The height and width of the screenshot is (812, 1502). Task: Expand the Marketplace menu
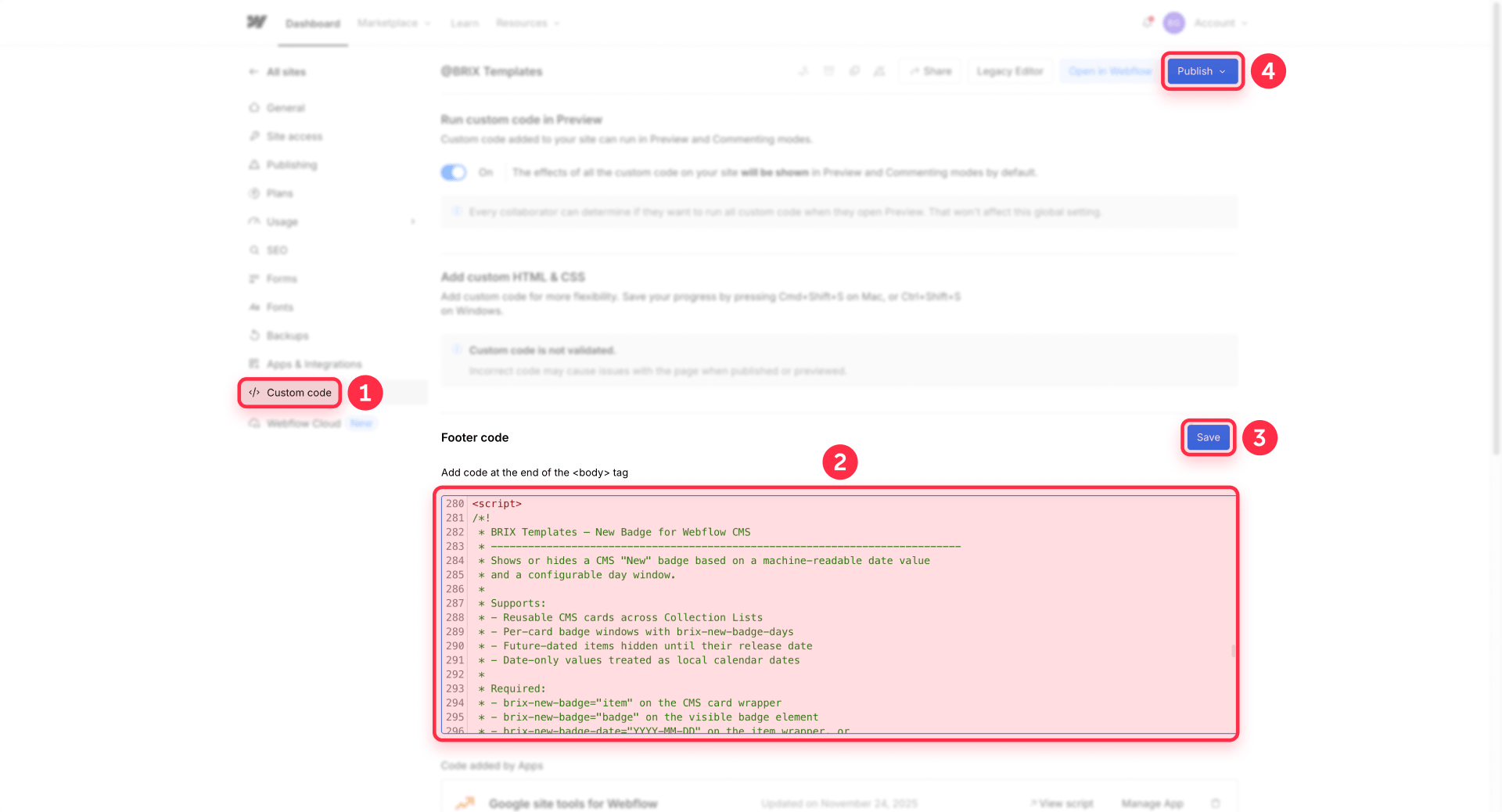pyautogui.click(x=394, y=23)
